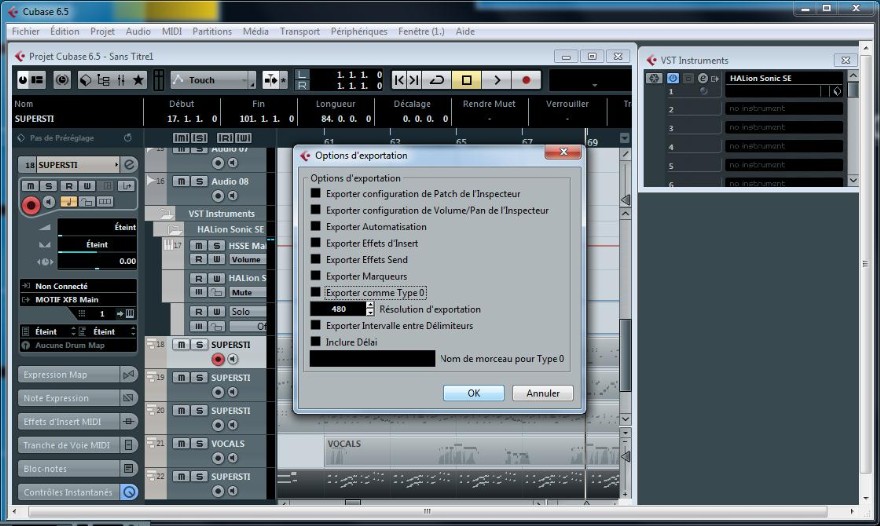Click the horizontal scrollbar at window bottom
Viewport: 880px width, 526px height.
[428, 511]
